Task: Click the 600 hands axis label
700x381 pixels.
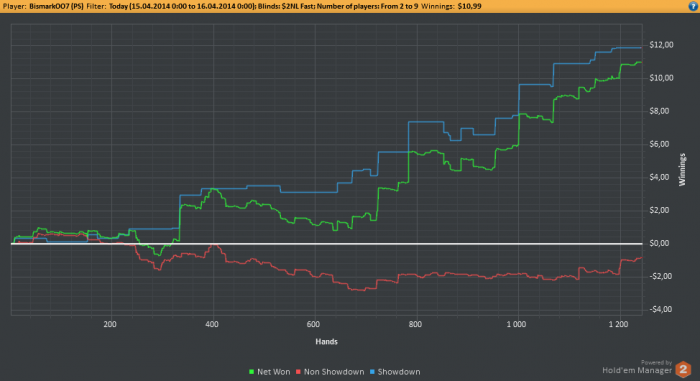Action: pyautogui.click(x=313, y=324)
